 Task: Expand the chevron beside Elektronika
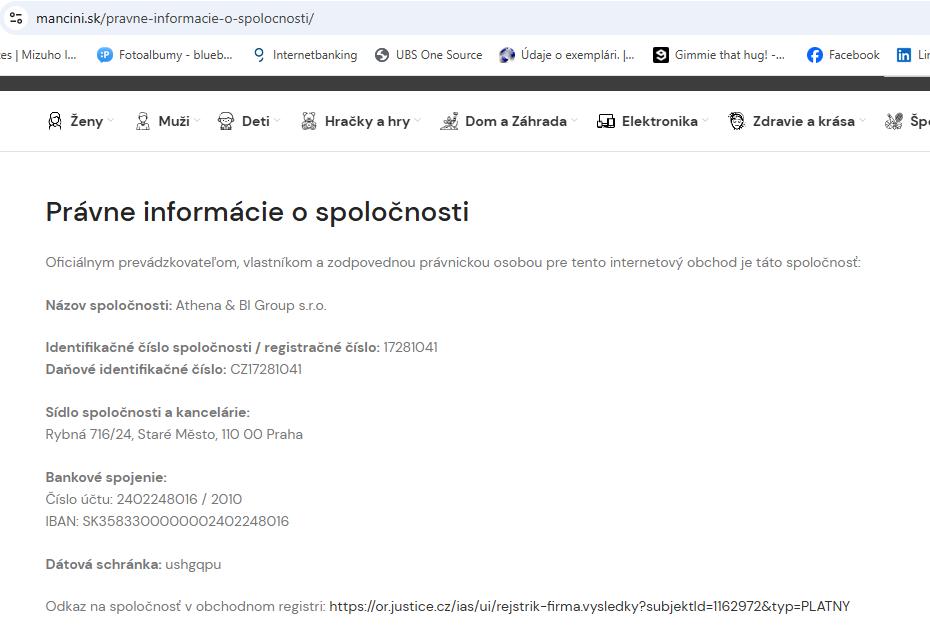pos(705,121)
